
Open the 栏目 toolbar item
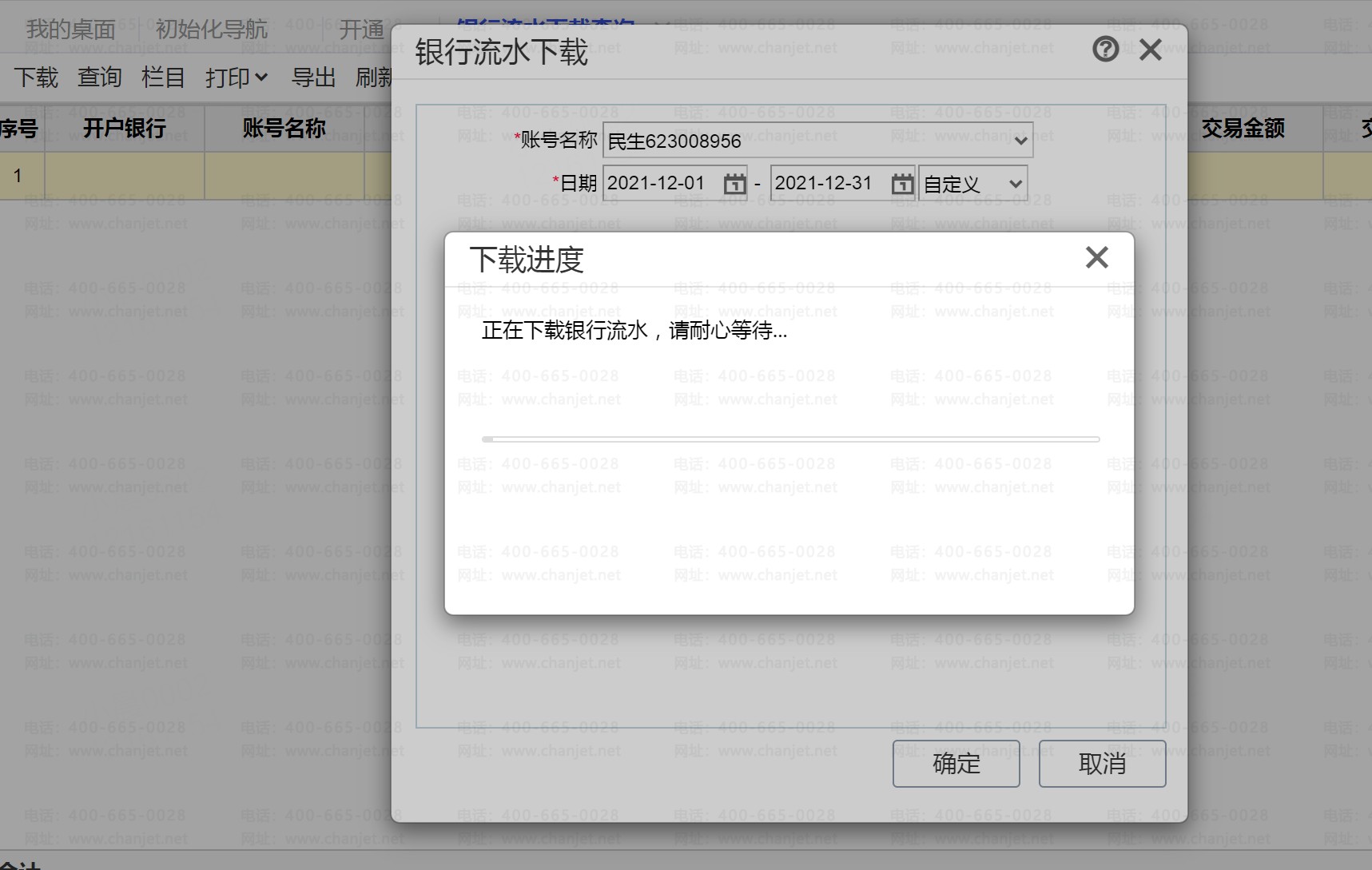click(x=163, y=77)
